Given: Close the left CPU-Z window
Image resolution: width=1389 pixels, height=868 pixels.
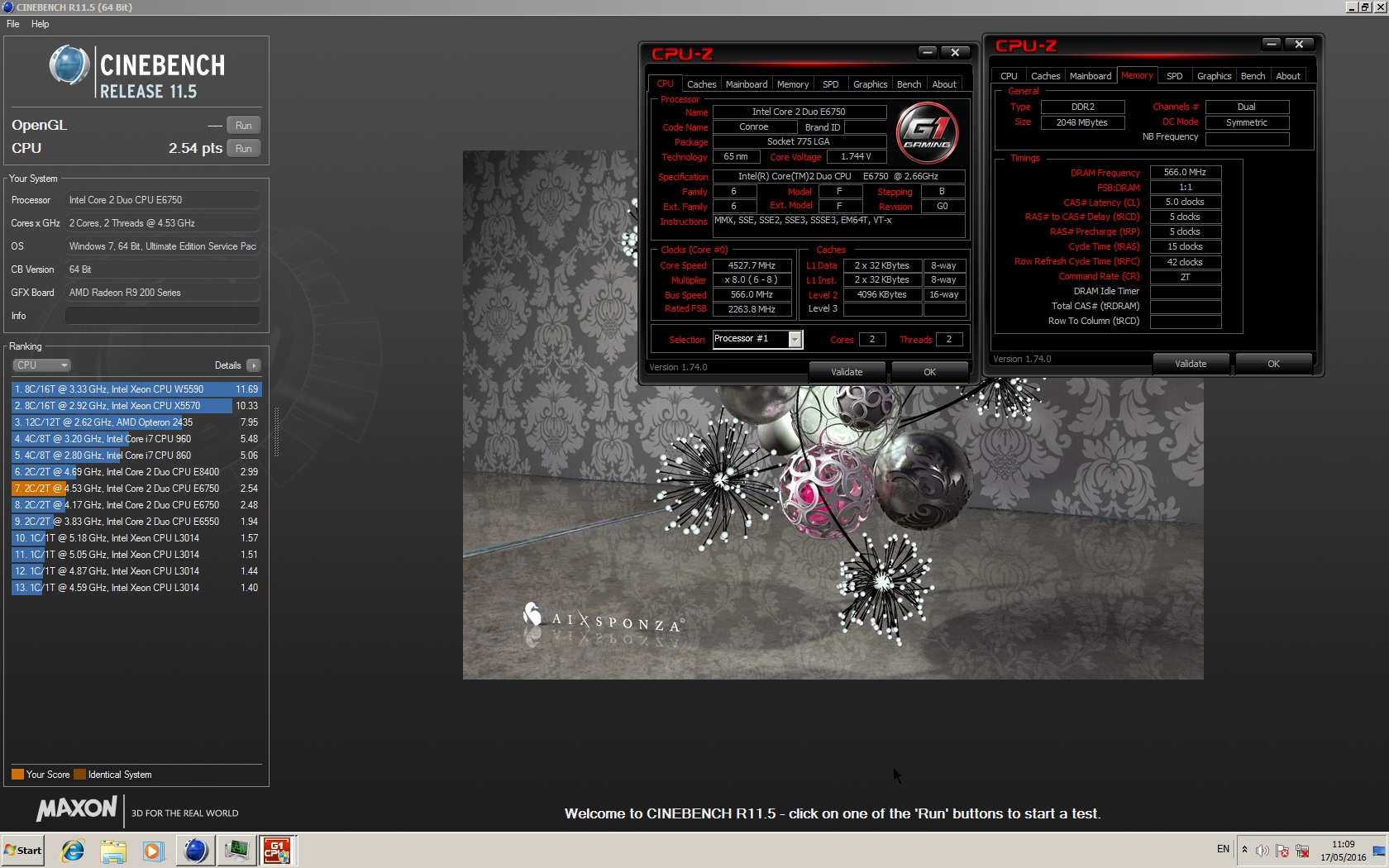Looking at the screenshot, I should tap(955, 52).
